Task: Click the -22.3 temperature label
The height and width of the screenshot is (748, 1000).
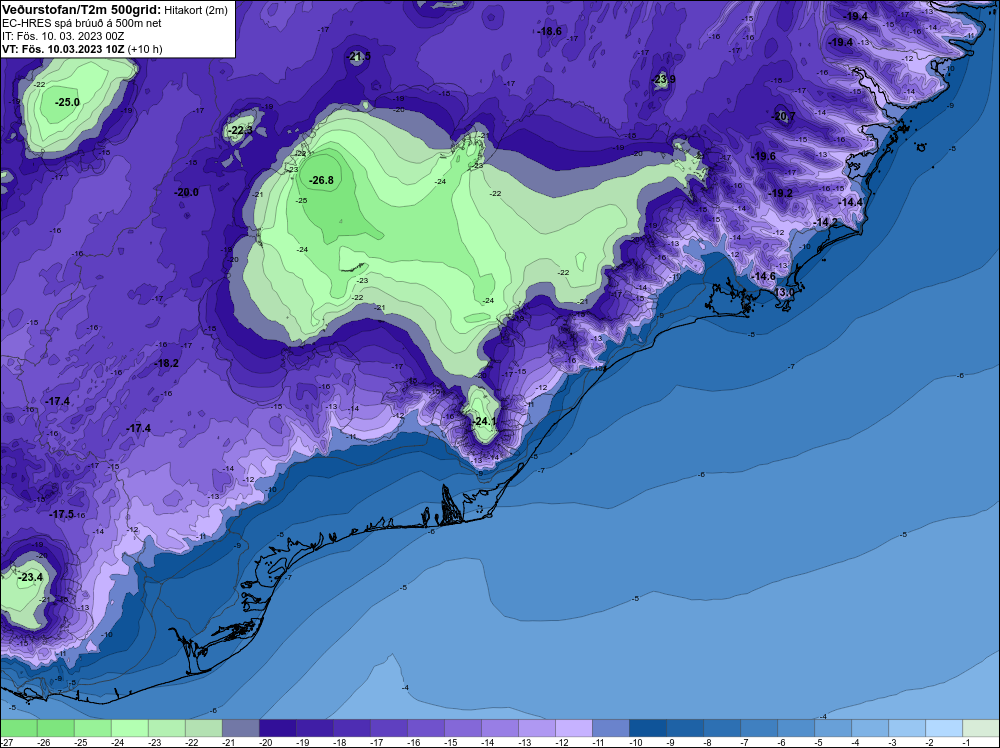Action: tap(240, 130)
